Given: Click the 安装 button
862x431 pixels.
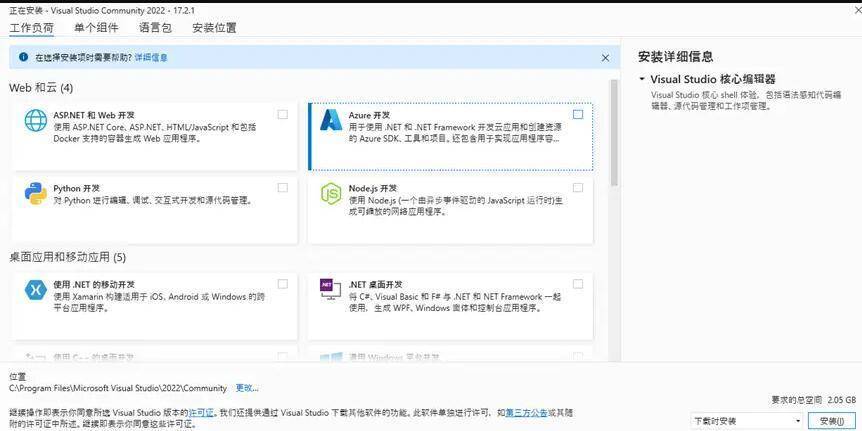Looking at the screenshot, I should coord(832,421).
